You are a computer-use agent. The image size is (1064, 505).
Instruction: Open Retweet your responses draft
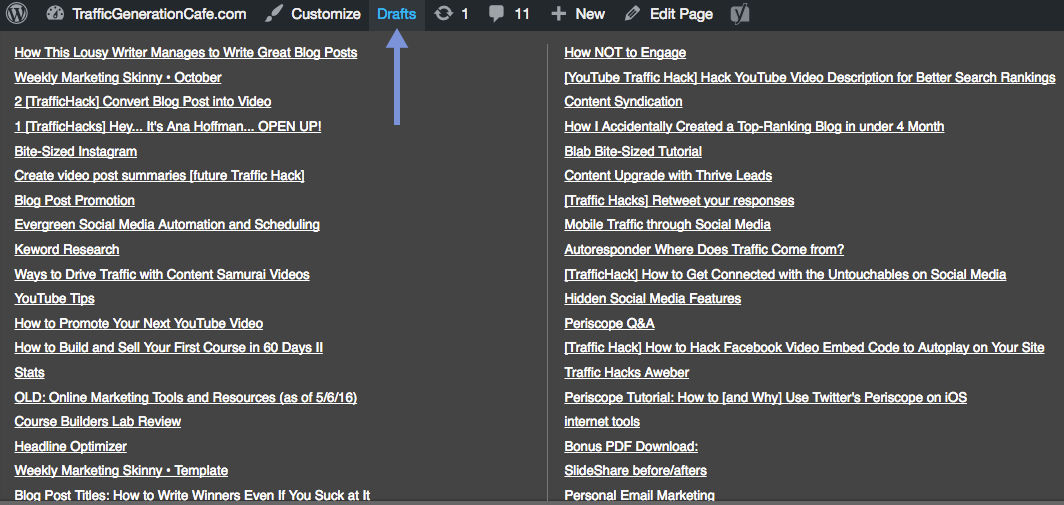679,200
